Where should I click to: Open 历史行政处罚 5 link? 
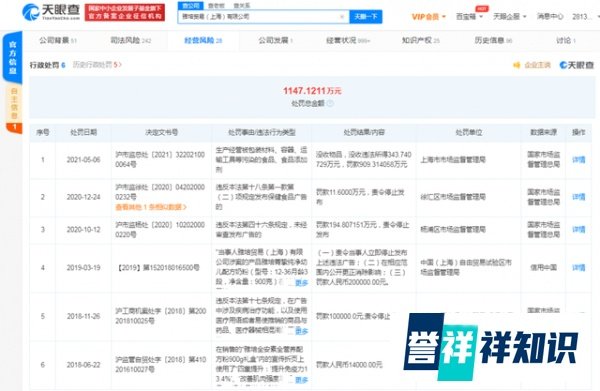pos(97,65)
